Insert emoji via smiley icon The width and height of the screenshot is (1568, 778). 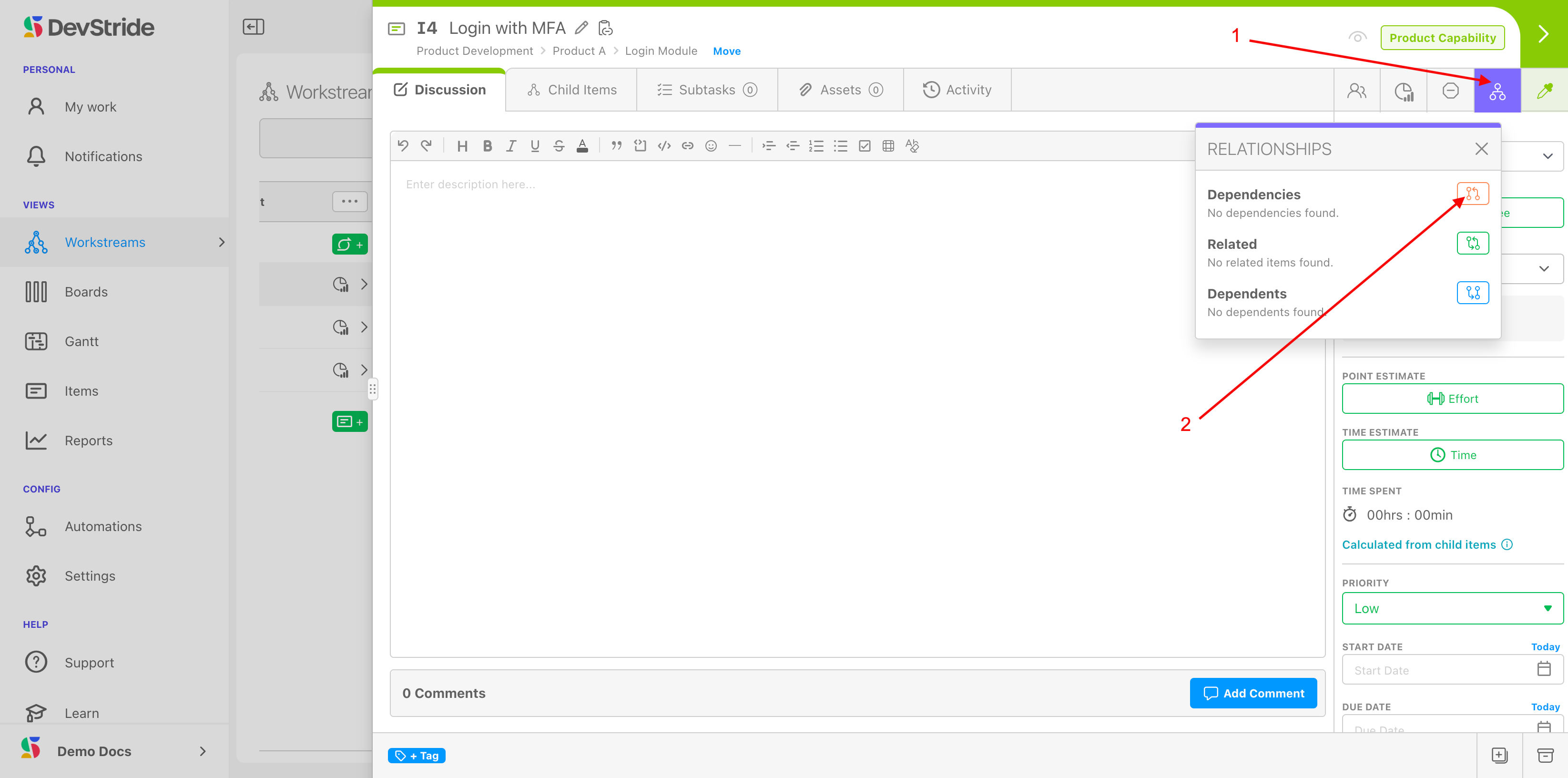point(710,146)
